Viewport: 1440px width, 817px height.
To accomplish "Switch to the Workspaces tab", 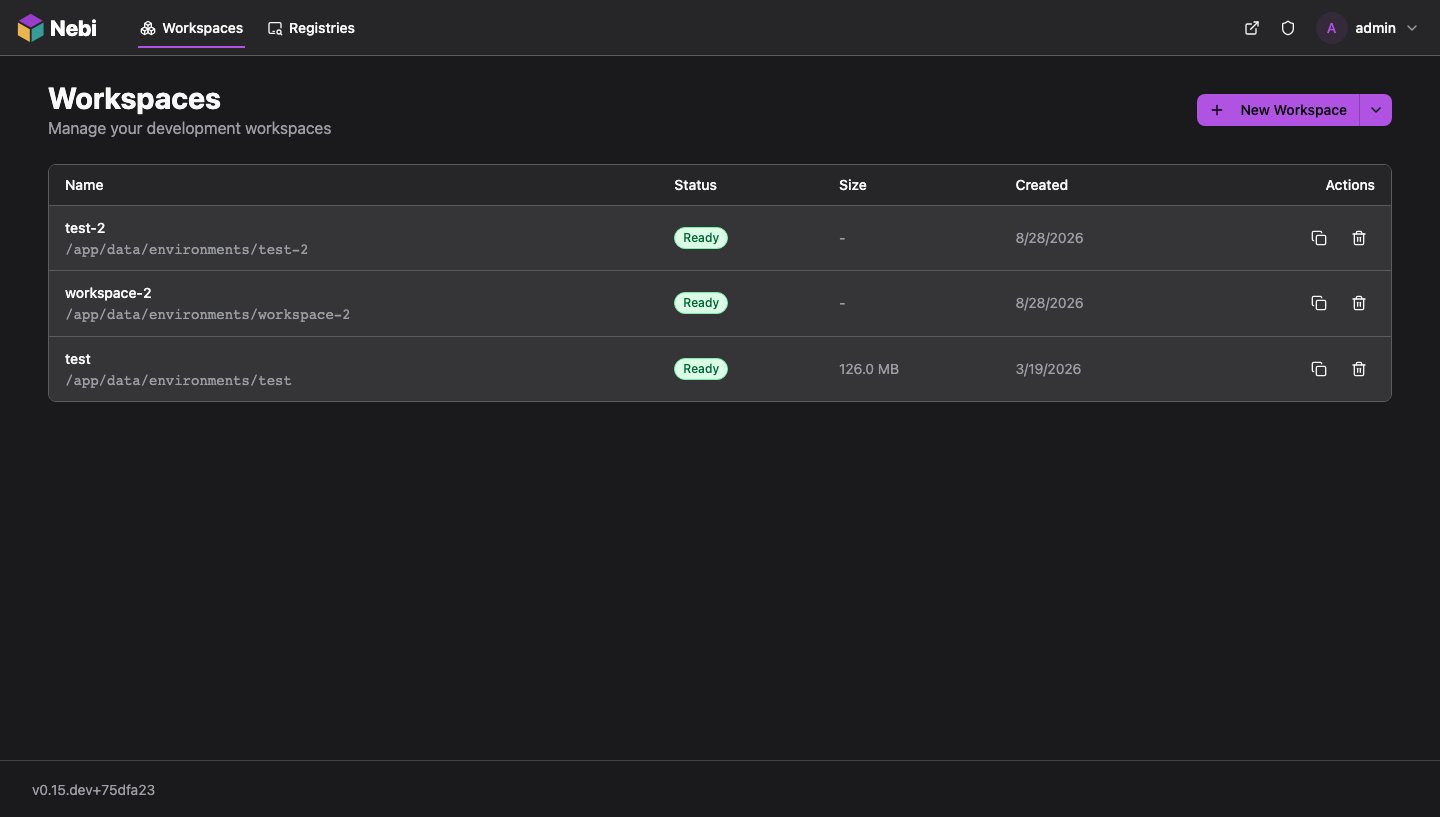I will (x=192, y=28).
